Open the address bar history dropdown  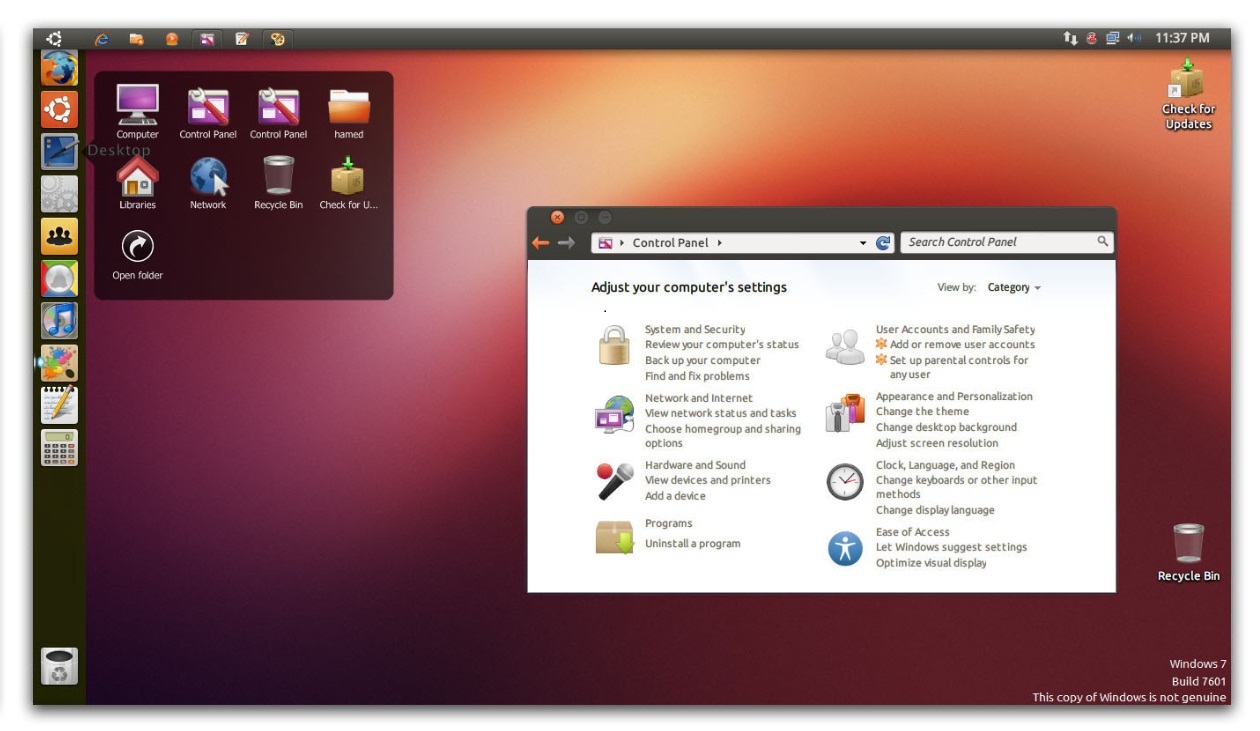pyautogui.click(x=865, y=242)
